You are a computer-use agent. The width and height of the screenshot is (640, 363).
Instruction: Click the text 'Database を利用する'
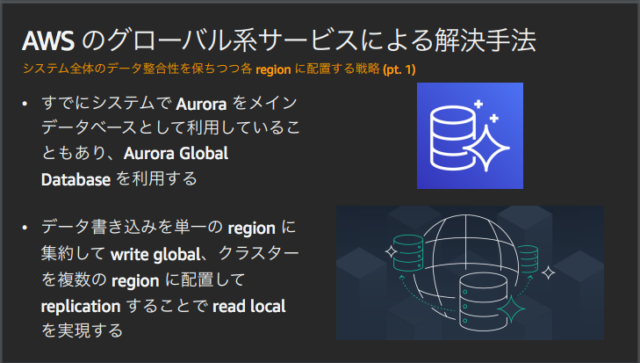tap(119, 179)
